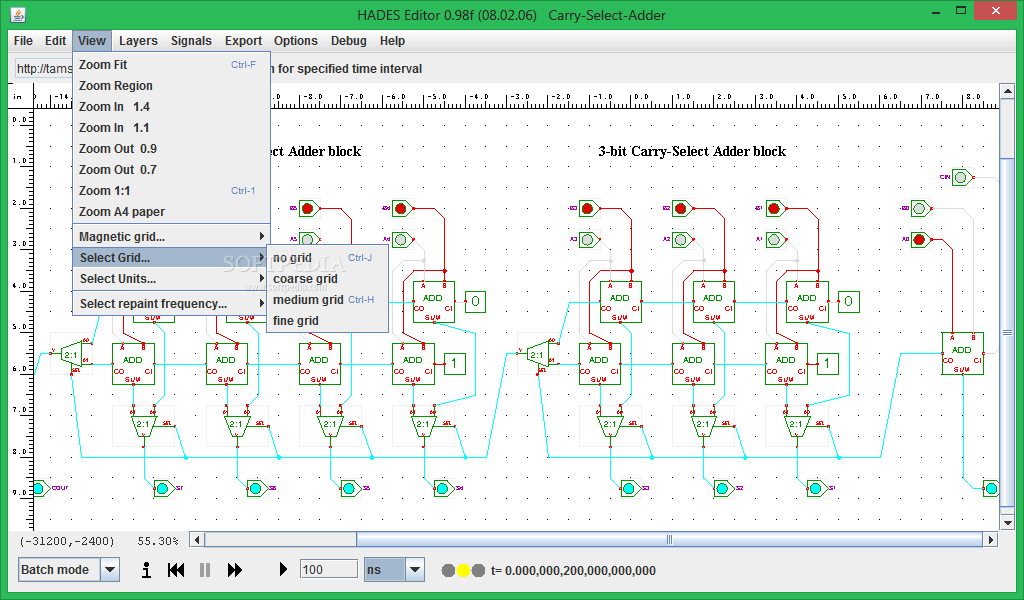Click vertical scrollbar down arrow
This screenshot has width=1024, height=600.
(1007, 522)
